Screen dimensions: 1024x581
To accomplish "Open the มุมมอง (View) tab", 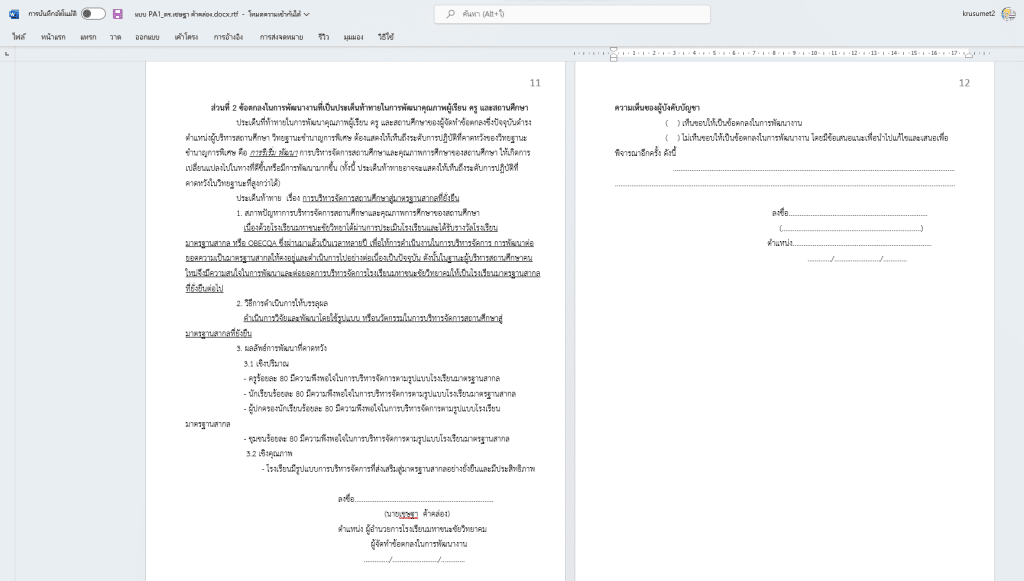I will coord(353,37).
